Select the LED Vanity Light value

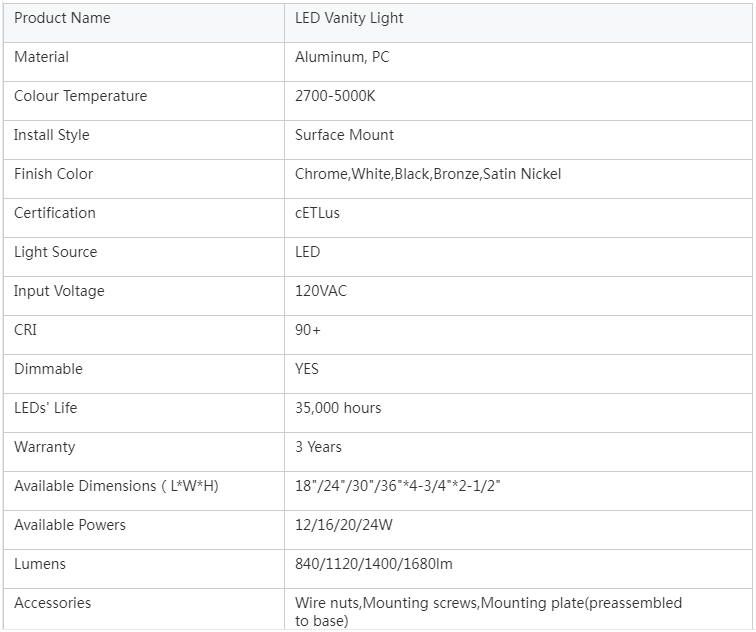(x=349, y=18)
